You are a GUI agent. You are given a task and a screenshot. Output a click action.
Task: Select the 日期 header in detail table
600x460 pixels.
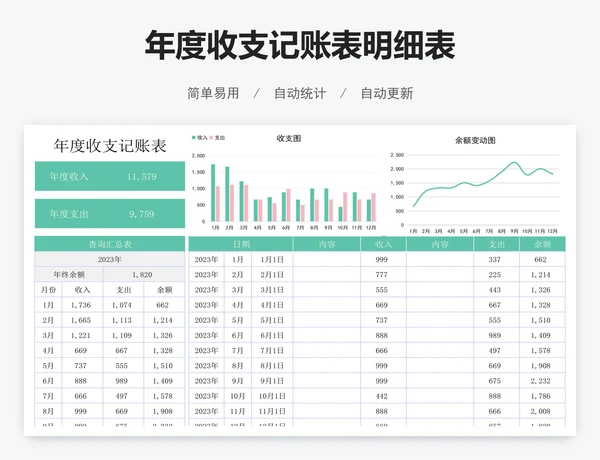[241, 244]
